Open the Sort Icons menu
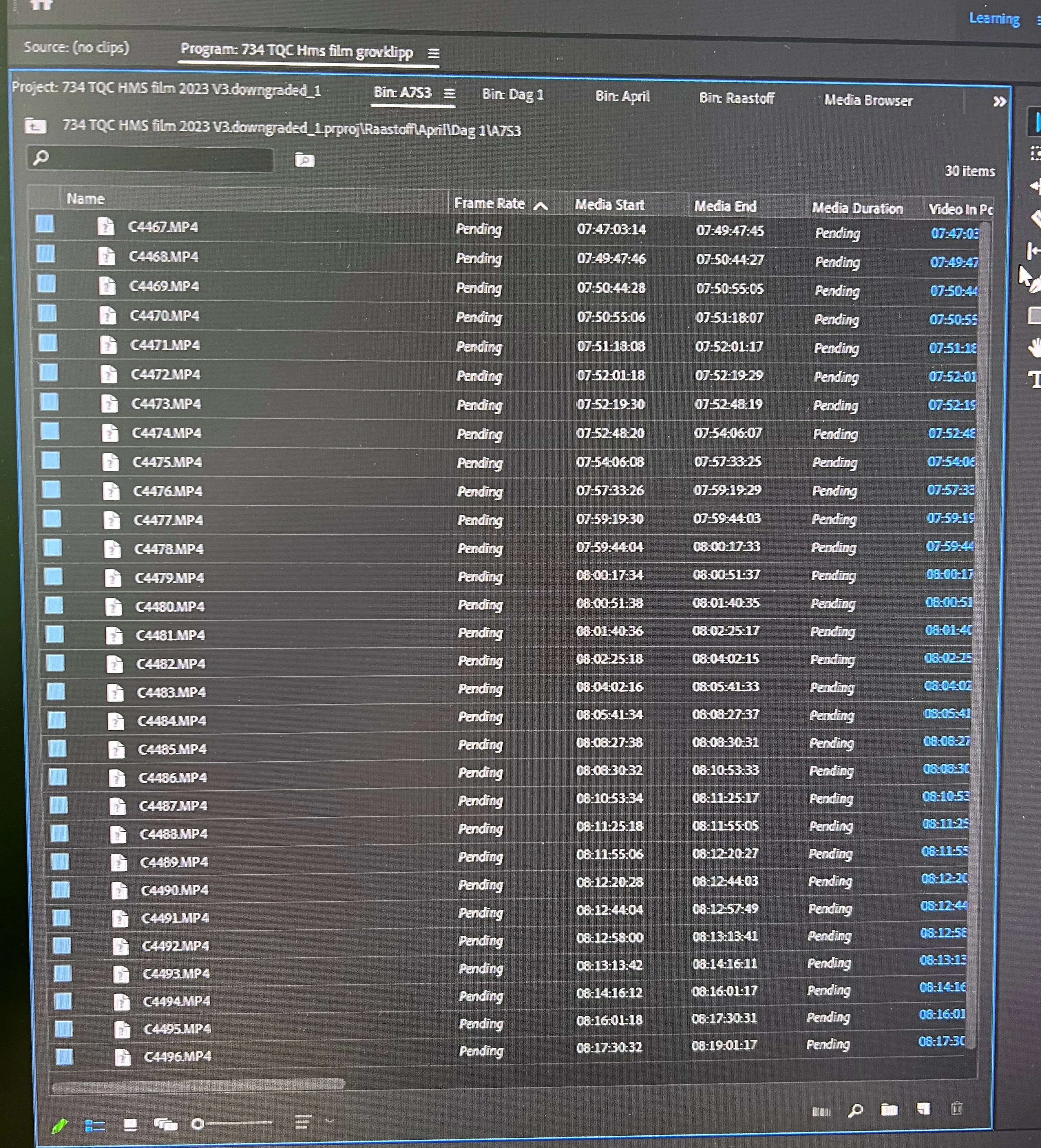The width and height of the screenshot is (1041, 1148). pos(303,1123)
